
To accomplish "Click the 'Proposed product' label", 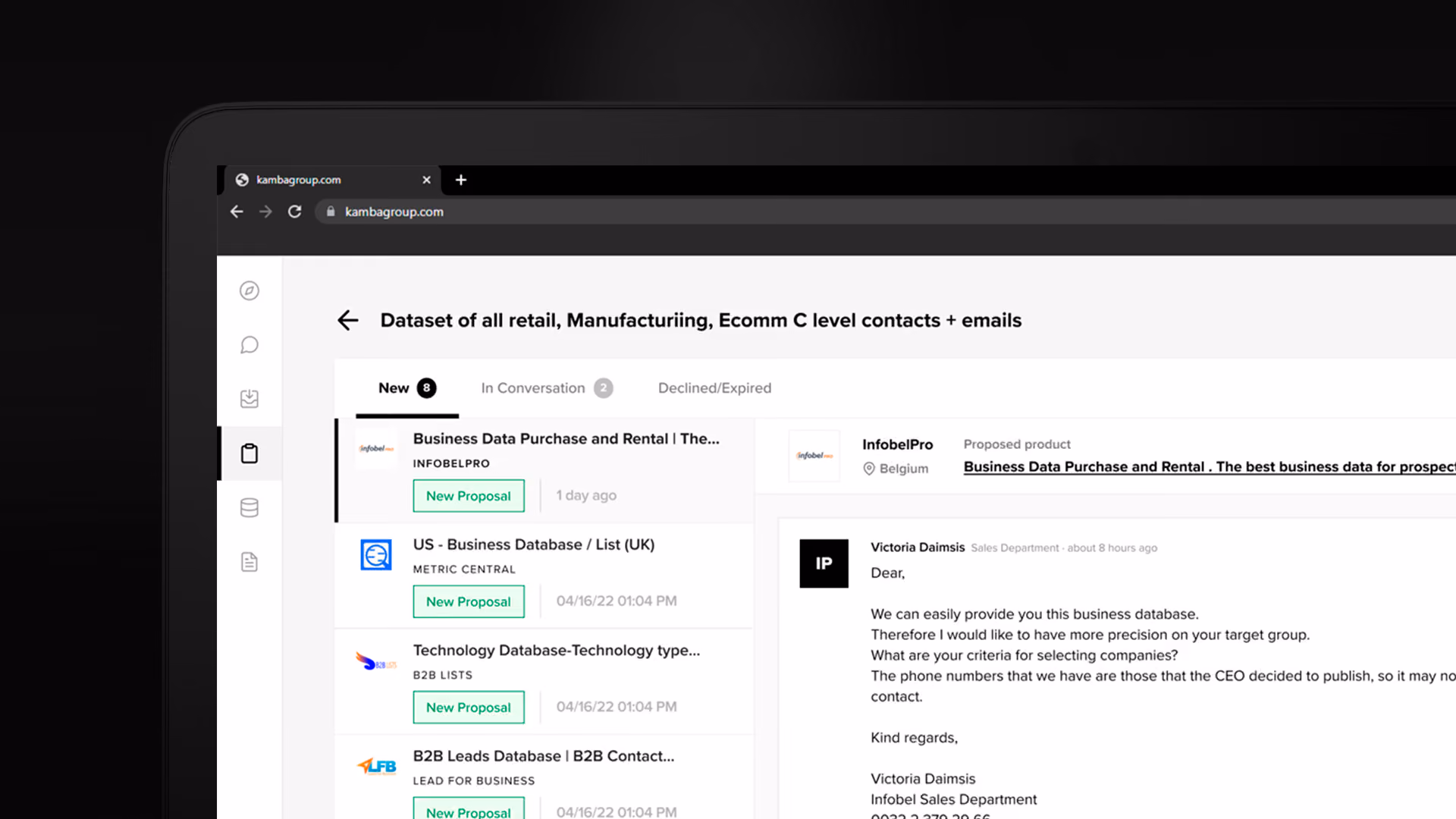I will (x=1017, y=444).
